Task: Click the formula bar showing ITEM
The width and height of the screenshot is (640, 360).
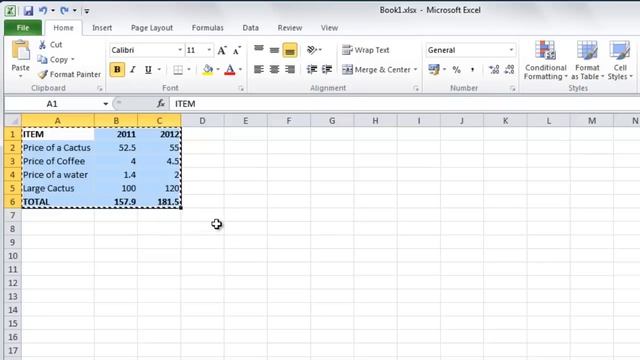Action: pyautogui.click(x=404, y=104)
